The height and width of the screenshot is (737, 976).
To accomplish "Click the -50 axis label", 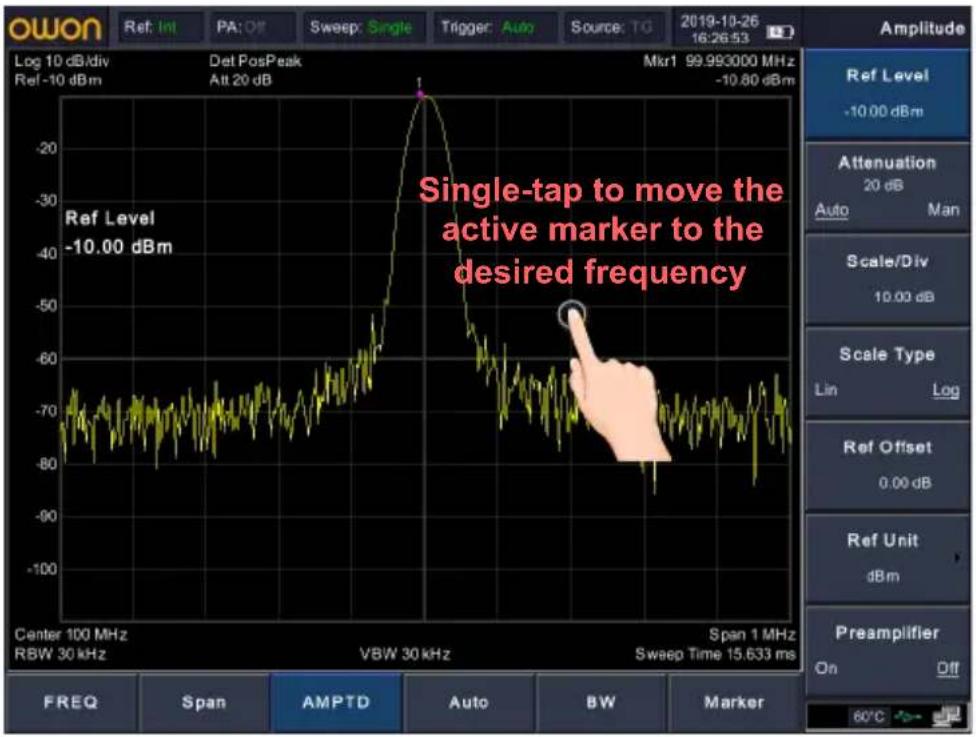I will (x=45, y=306).
